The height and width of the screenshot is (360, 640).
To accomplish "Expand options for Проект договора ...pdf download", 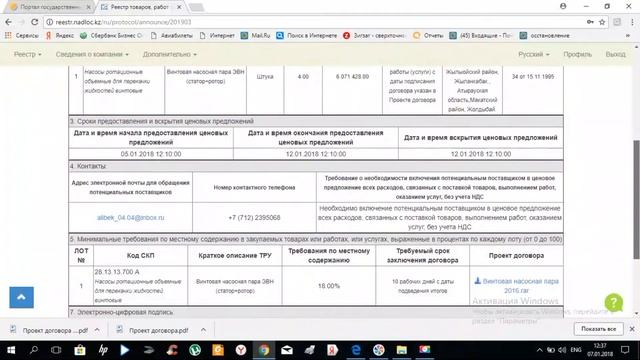I will click(97, 330).
